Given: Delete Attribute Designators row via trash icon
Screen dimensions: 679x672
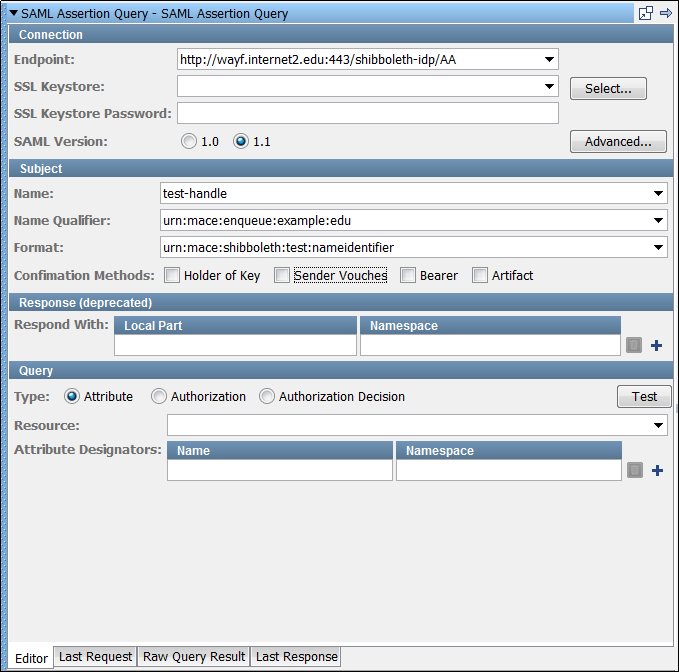Looking at the screenshot, I should pyautogui.click(x=635, y=470).
